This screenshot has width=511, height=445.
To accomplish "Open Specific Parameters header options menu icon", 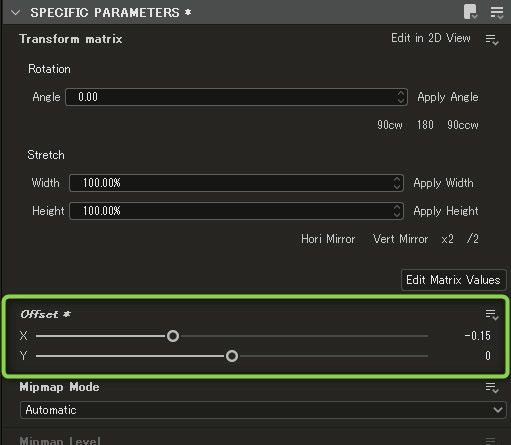I will click(x=497, y=12).
